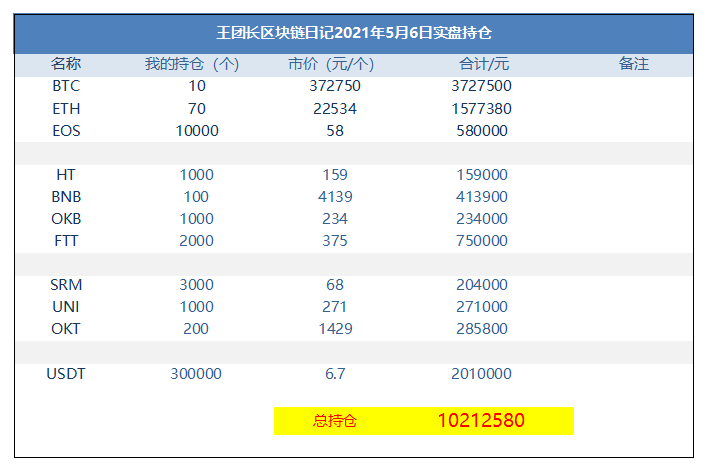Select the 'USDT' name cell
The width and height of the screenshot is (707, 471).
coord(66,374)
